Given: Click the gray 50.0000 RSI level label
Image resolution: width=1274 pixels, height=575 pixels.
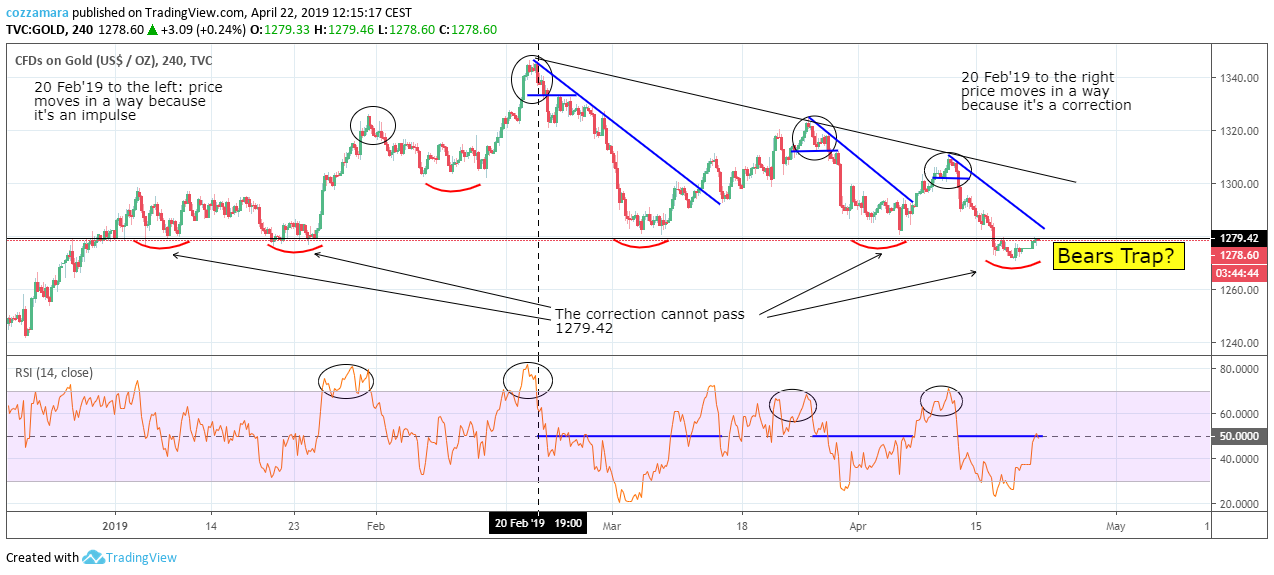Looking at the screenshot, I should click(1241, 436).
